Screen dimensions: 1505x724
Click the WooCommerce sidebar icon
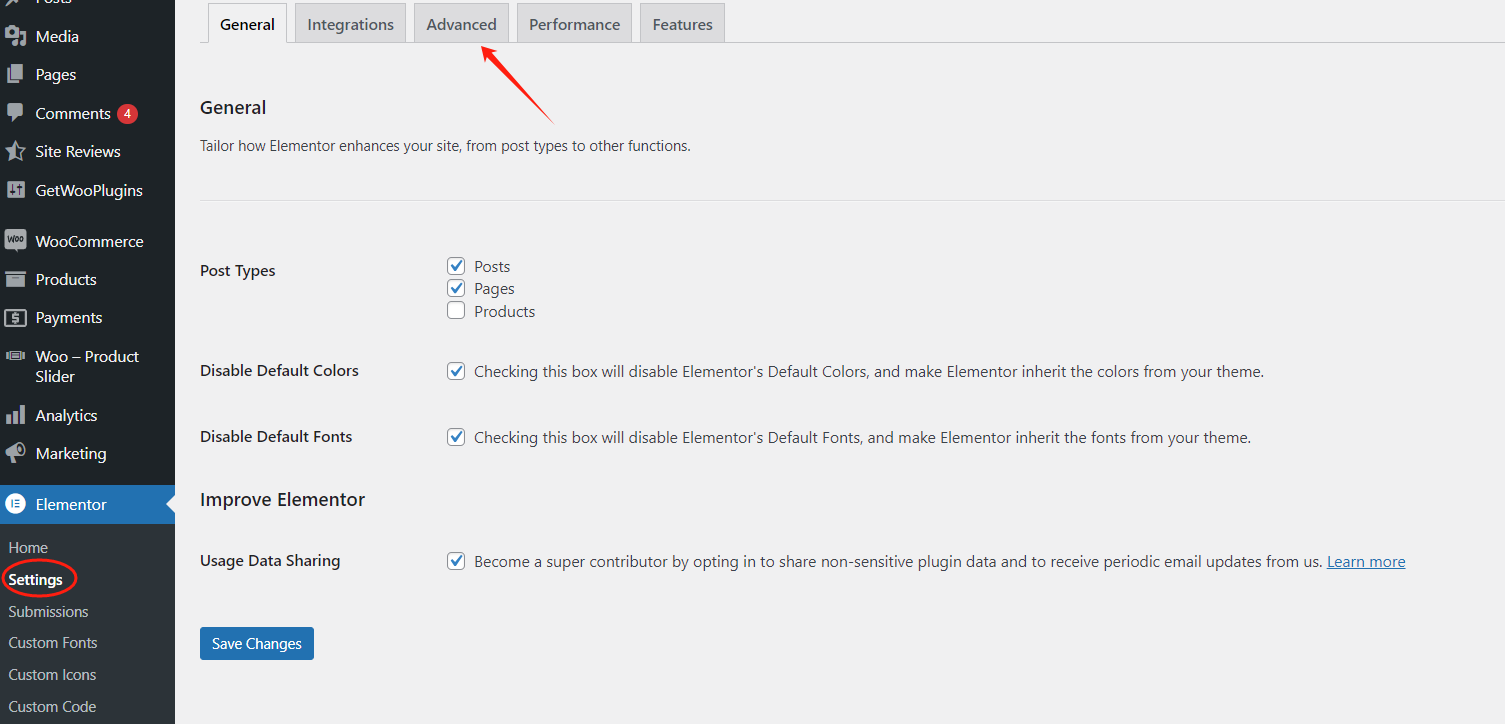tap(17, 240)
